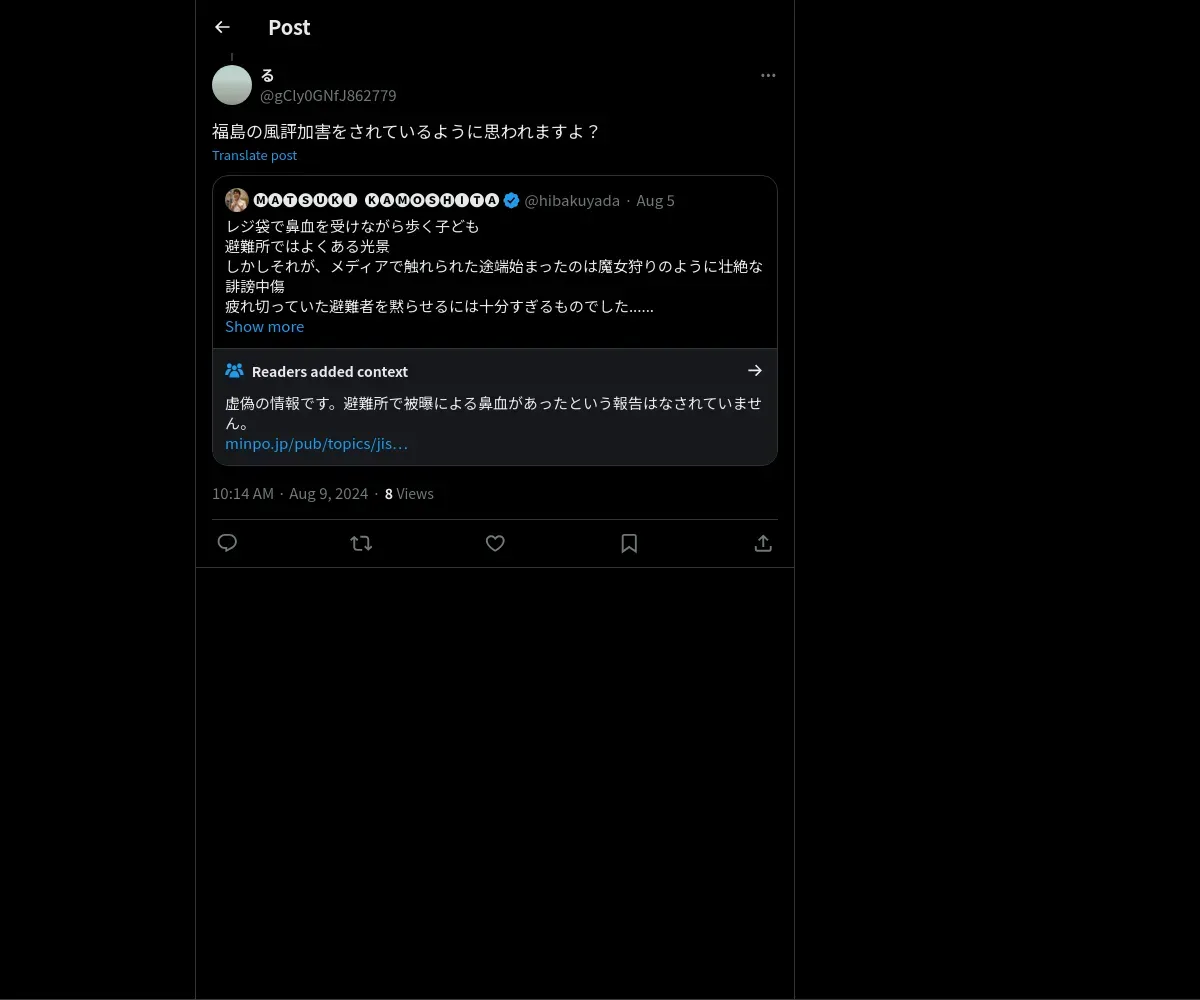Click MATSUKI KAMOSHITA display name
The image size is (1200, 1000).
tap(376, 200)
